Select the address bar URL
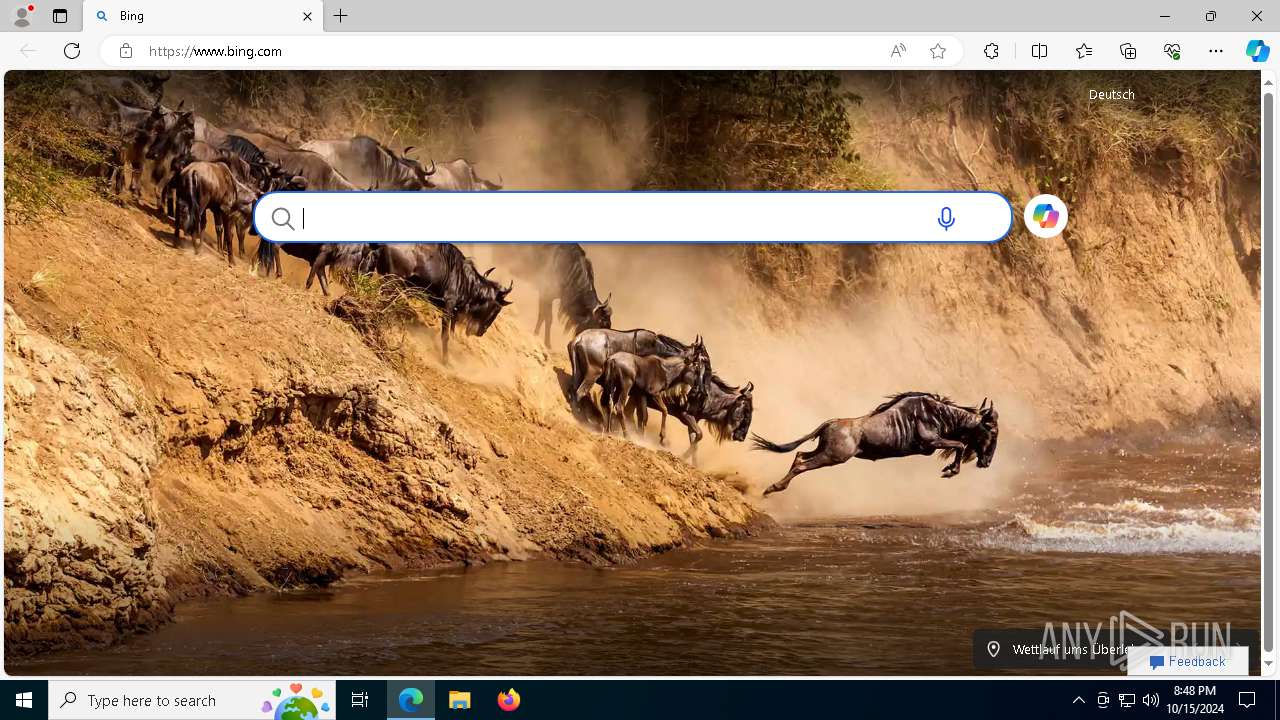The height and width of the screenshot is (720, 1280). point(215,51)
